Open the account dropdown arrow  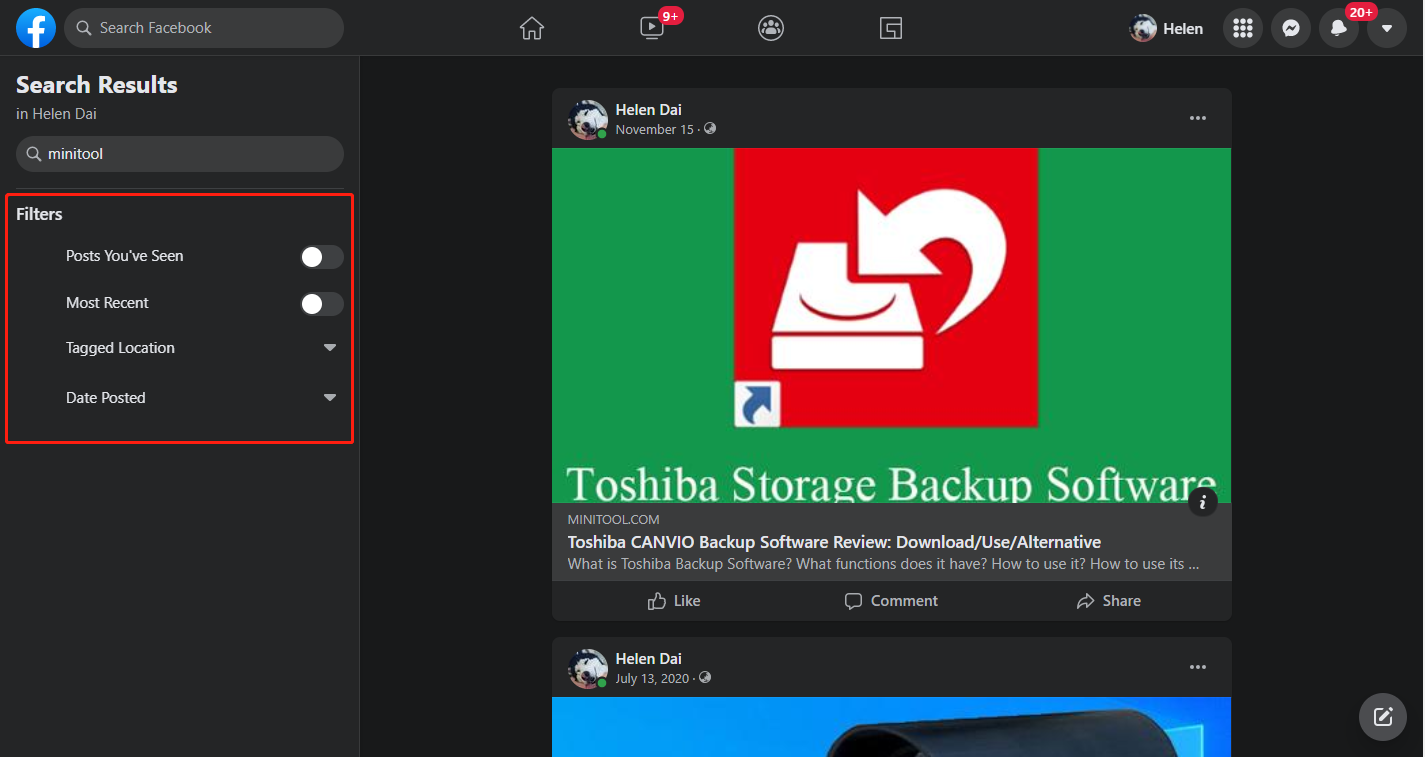(x=1387, y=28)
